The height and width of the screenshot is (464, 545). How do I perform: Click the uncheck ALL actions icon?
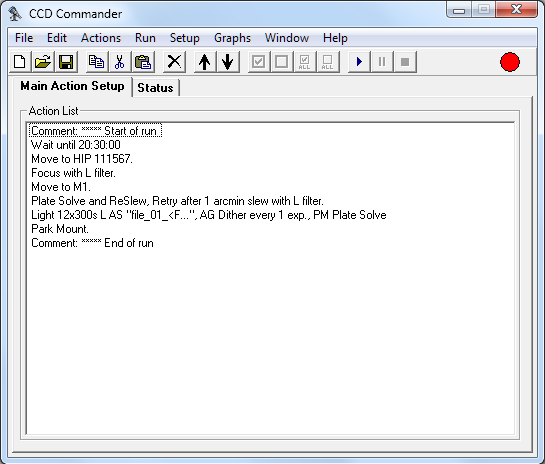coord(327,62)
